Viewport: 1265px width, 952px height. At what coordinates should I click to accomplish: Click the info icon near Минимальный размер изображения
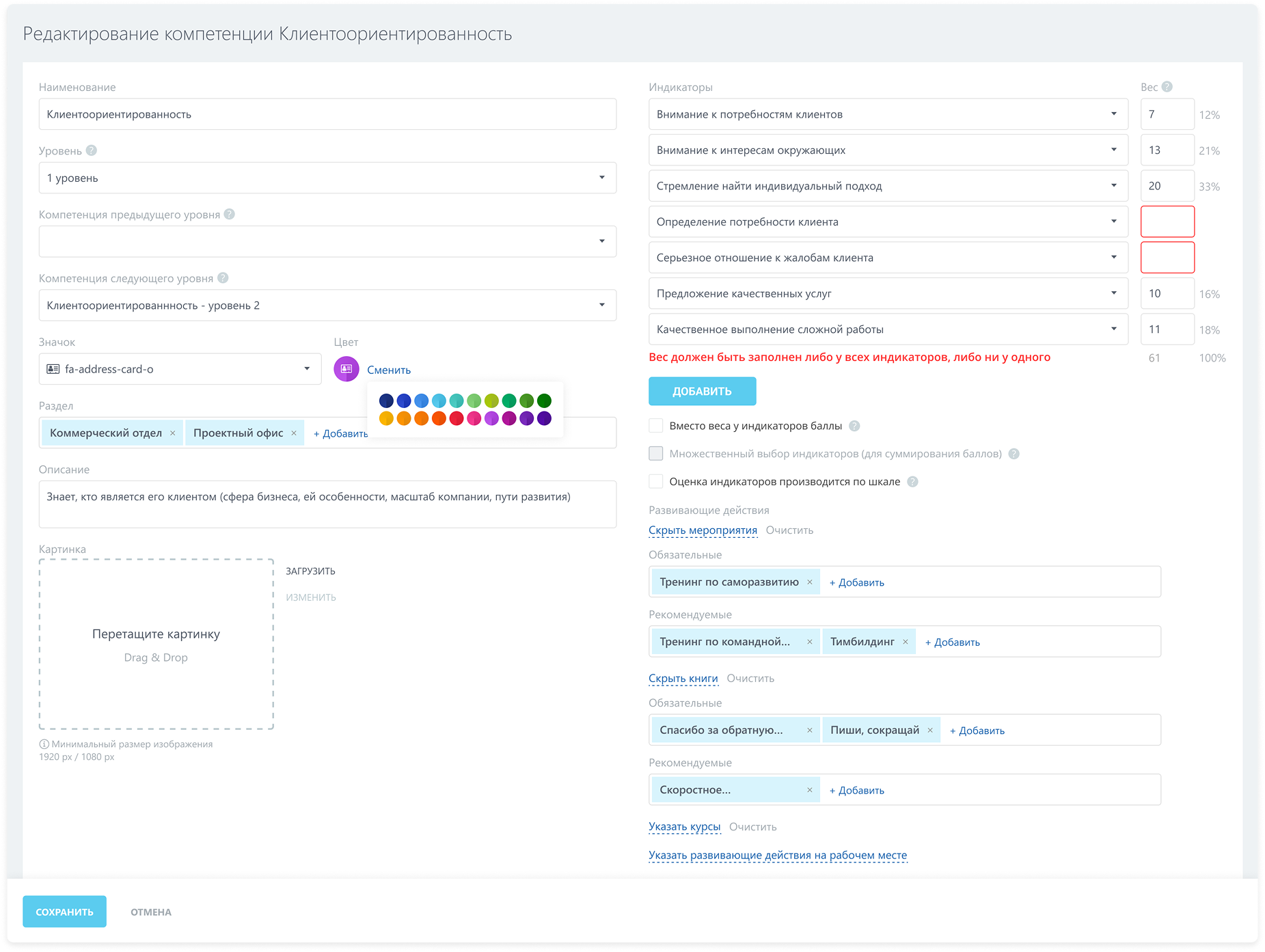pos(44,744)
